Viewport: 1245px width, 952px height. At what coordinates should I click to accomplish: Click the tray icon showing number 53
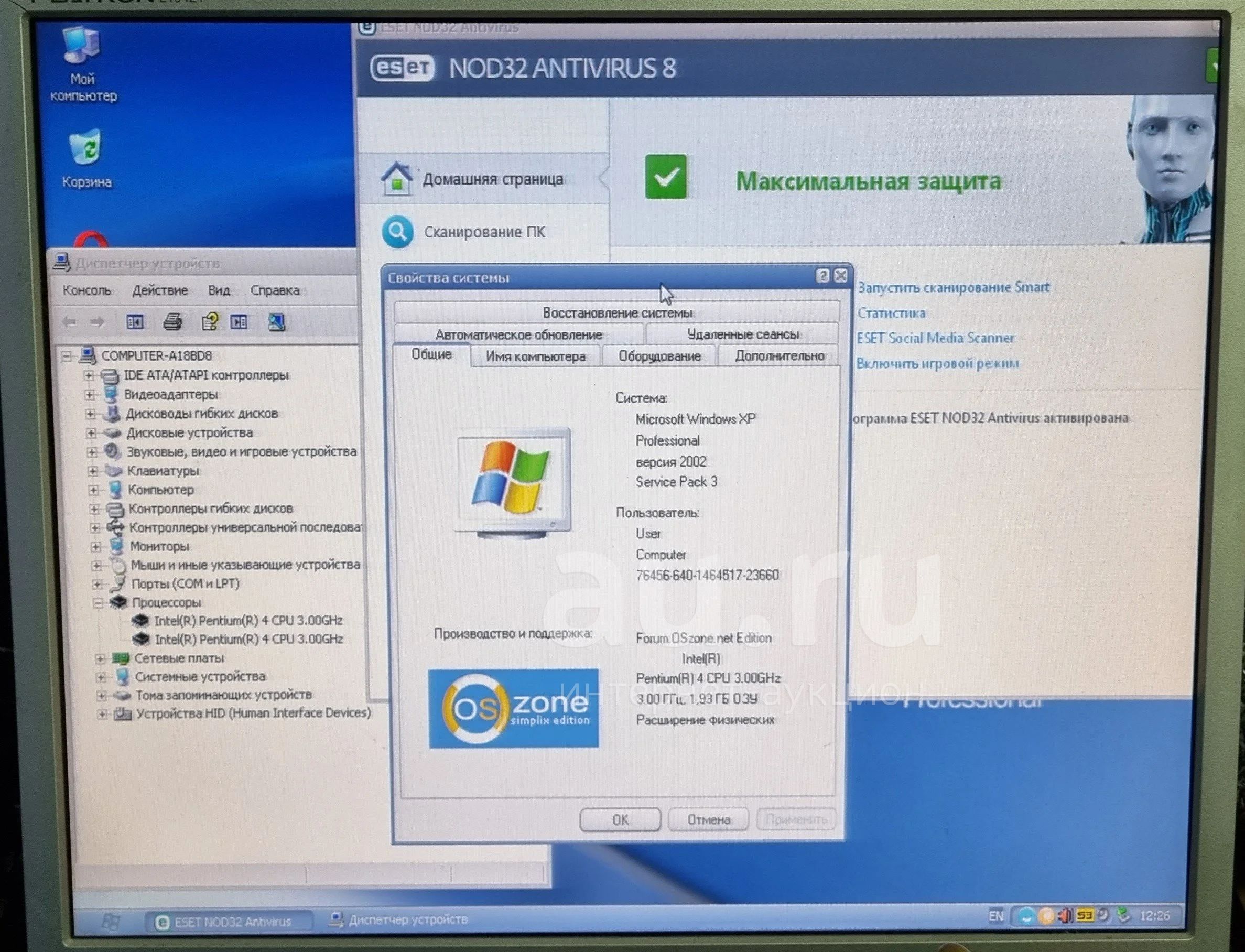tap(1085, 915)
